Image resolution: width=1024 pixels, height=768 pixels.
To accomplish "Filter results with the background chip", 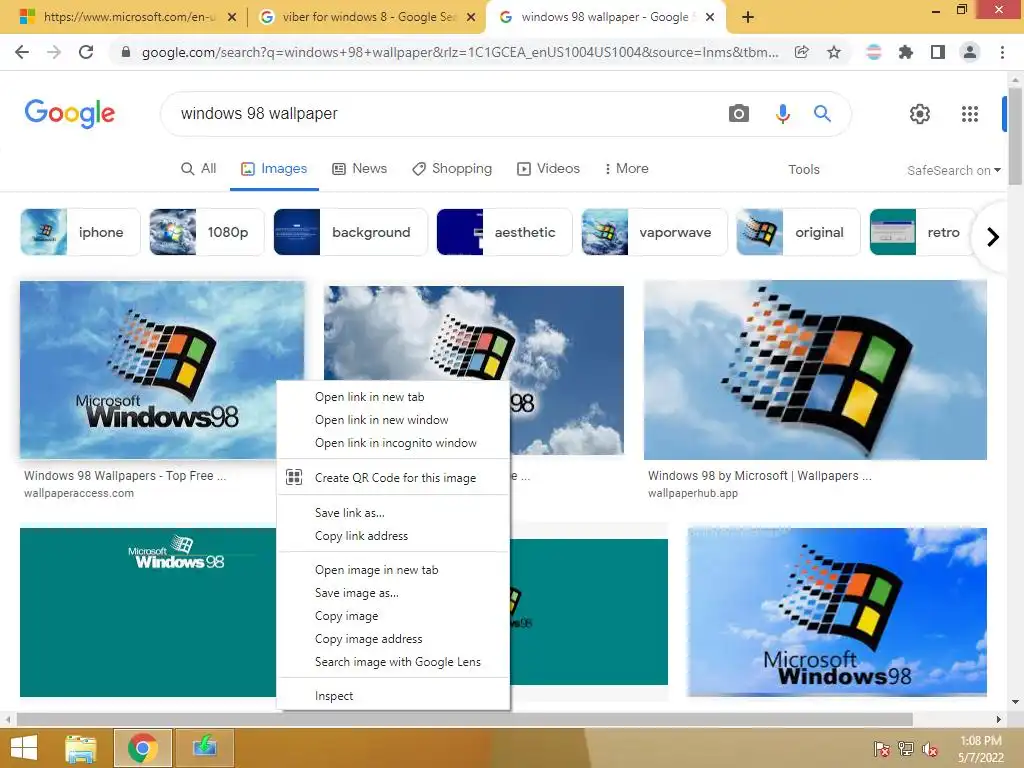I will tap(350, 232).
